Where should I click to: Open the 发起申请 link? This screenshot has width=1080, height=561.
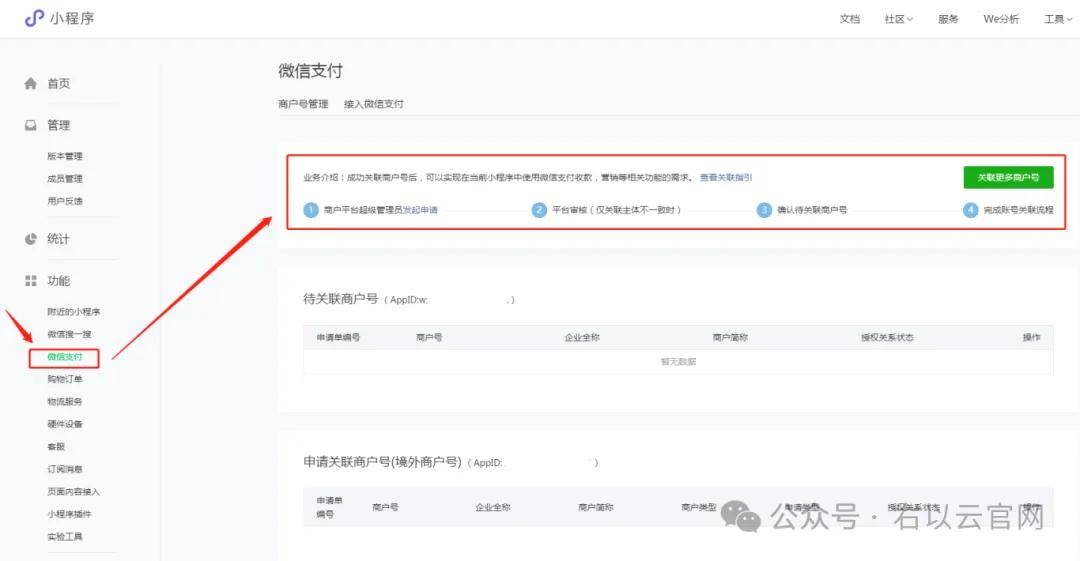pyautogui.click(x=420, y=210)
